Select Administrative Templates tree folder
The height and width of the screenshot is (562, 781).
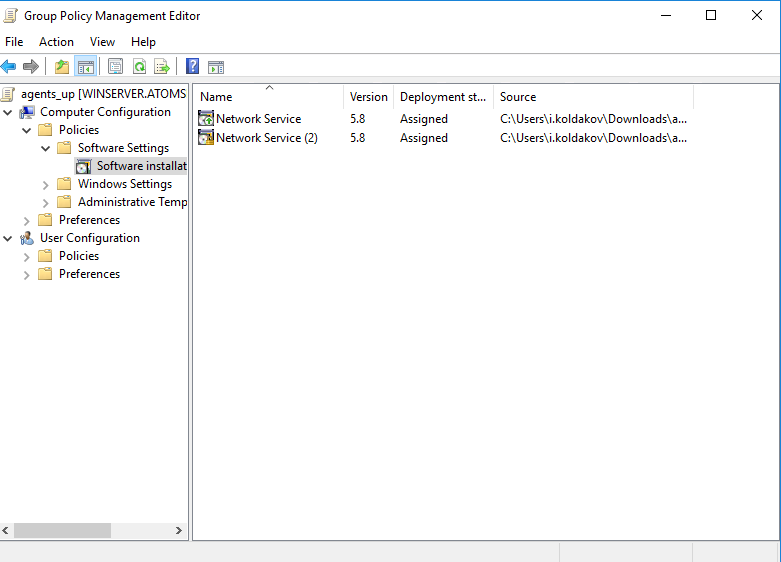[x=131, y=202]
